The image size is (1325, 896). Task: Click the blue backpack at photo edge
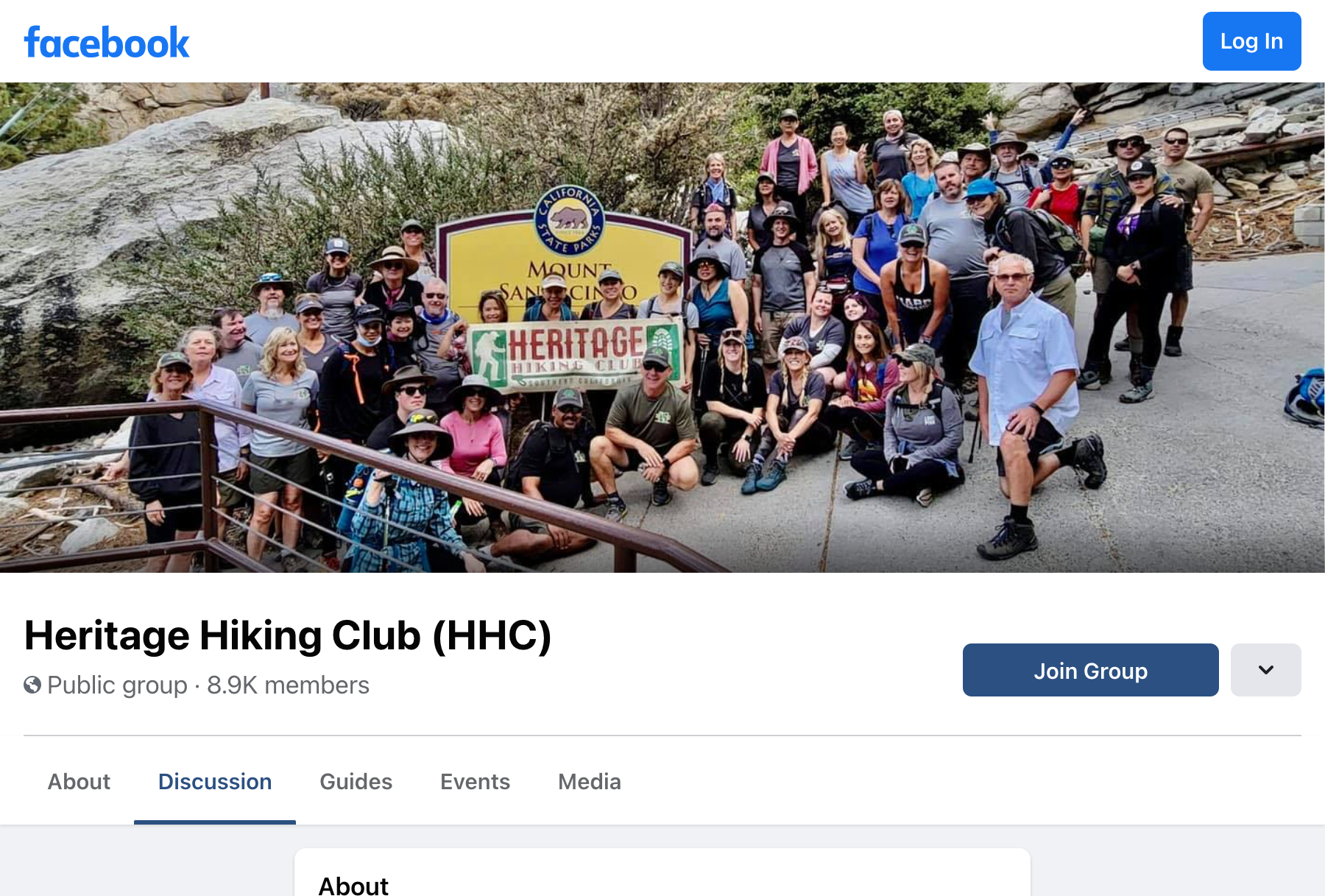(x=1306, y=398)
